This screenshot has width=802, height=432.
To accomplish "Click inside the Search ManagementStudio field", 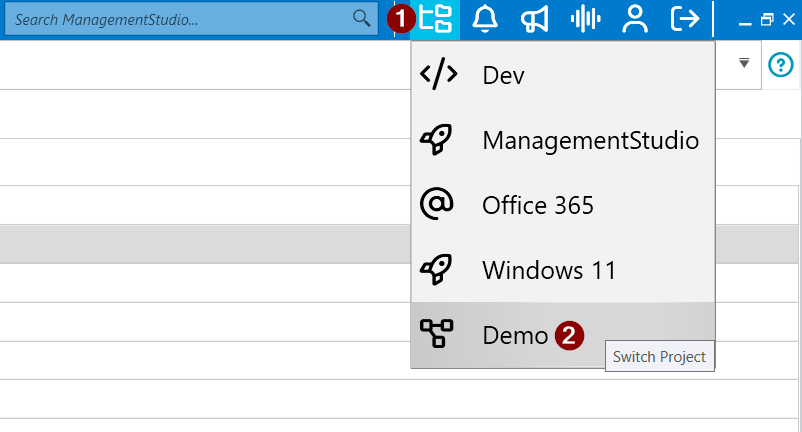I will point(191,19).
